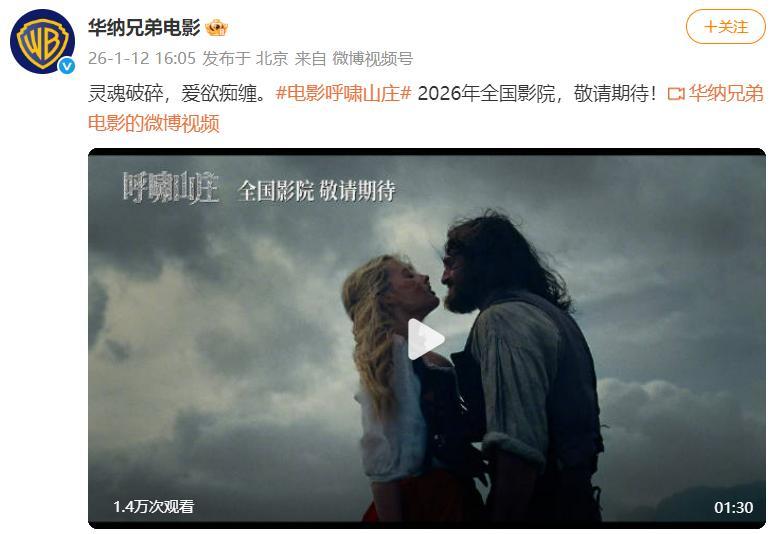This screenshot has height=534, width=781.
Task: Click the text 2026年全国影院，敬请期待
Action: (537, 93)
